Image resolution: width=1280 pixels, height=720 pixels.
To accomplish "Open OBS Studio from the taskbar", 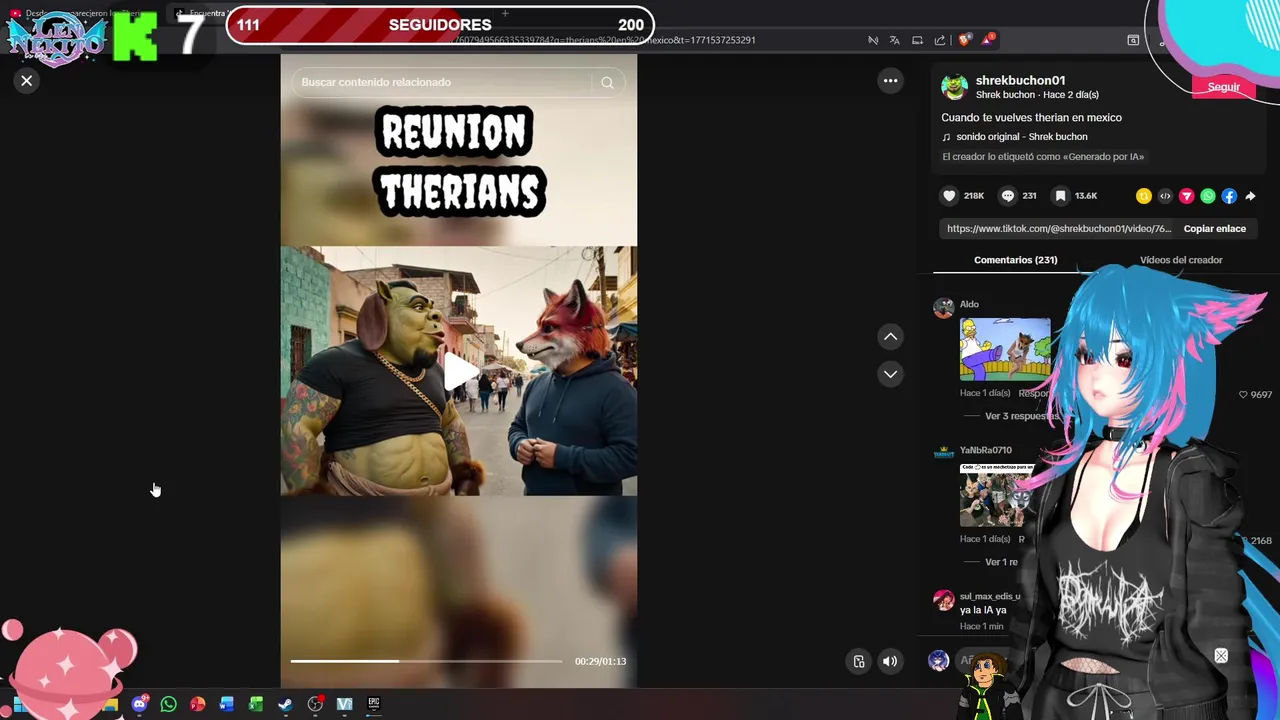I will click(315, 704).
